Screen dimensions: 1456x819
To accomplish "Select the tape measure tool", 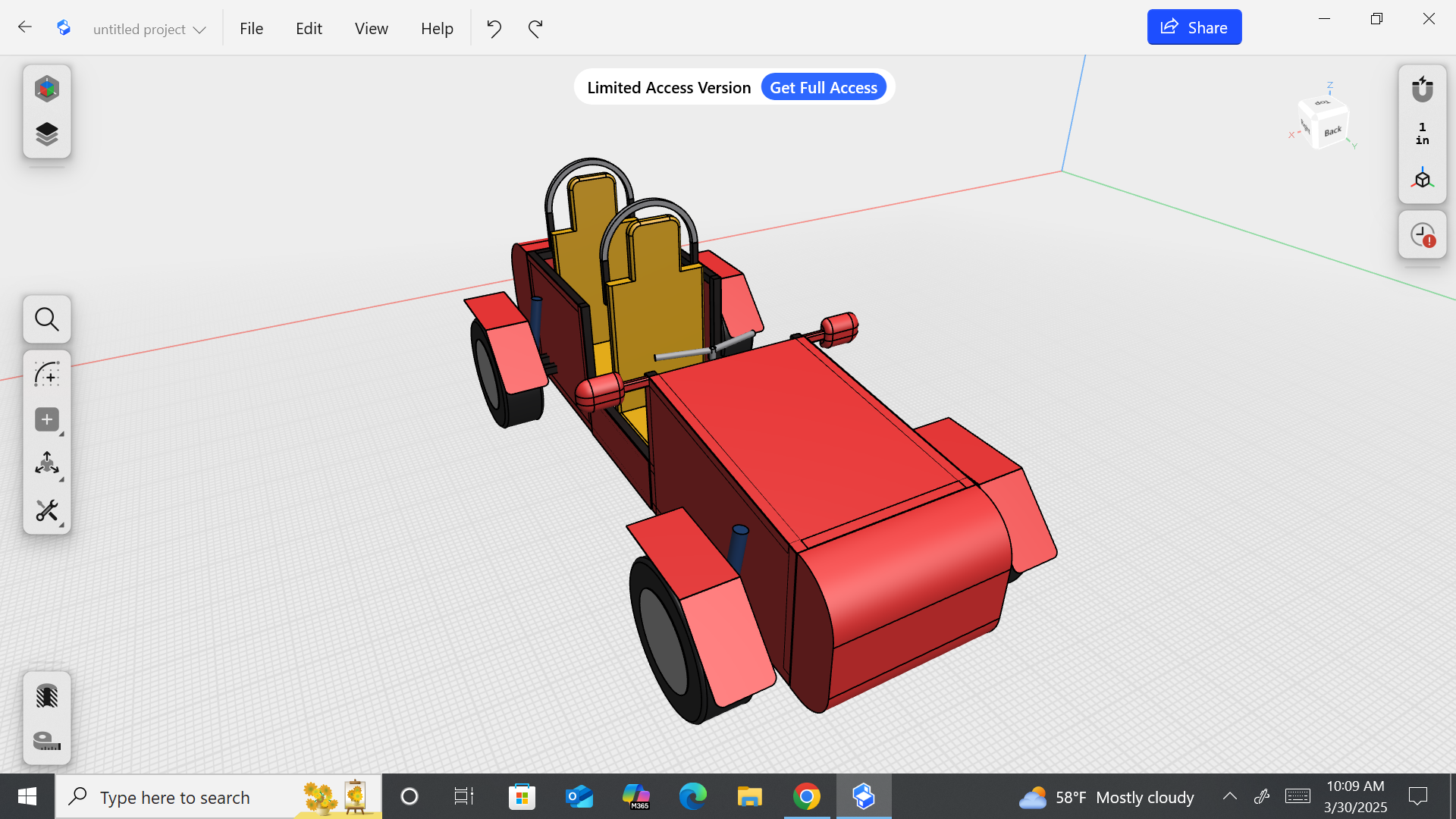I will click(x=47, y=741).
